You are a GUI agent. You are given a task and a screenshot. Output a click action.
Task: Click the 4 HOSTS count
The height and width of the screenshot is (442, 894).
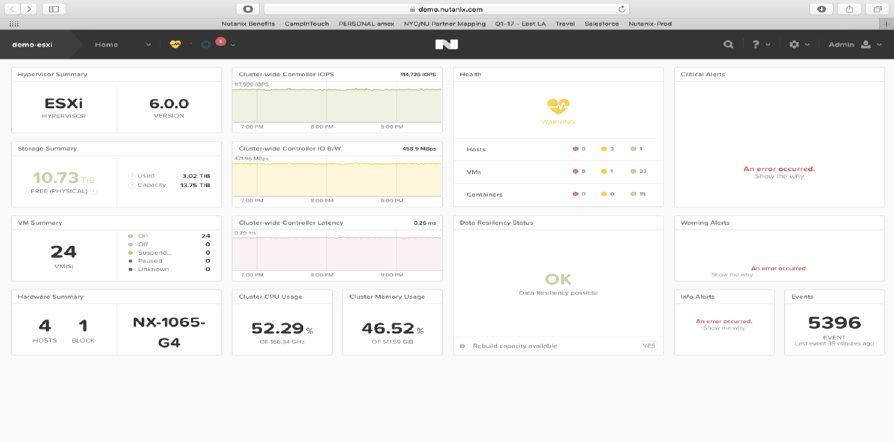(44, 326)
